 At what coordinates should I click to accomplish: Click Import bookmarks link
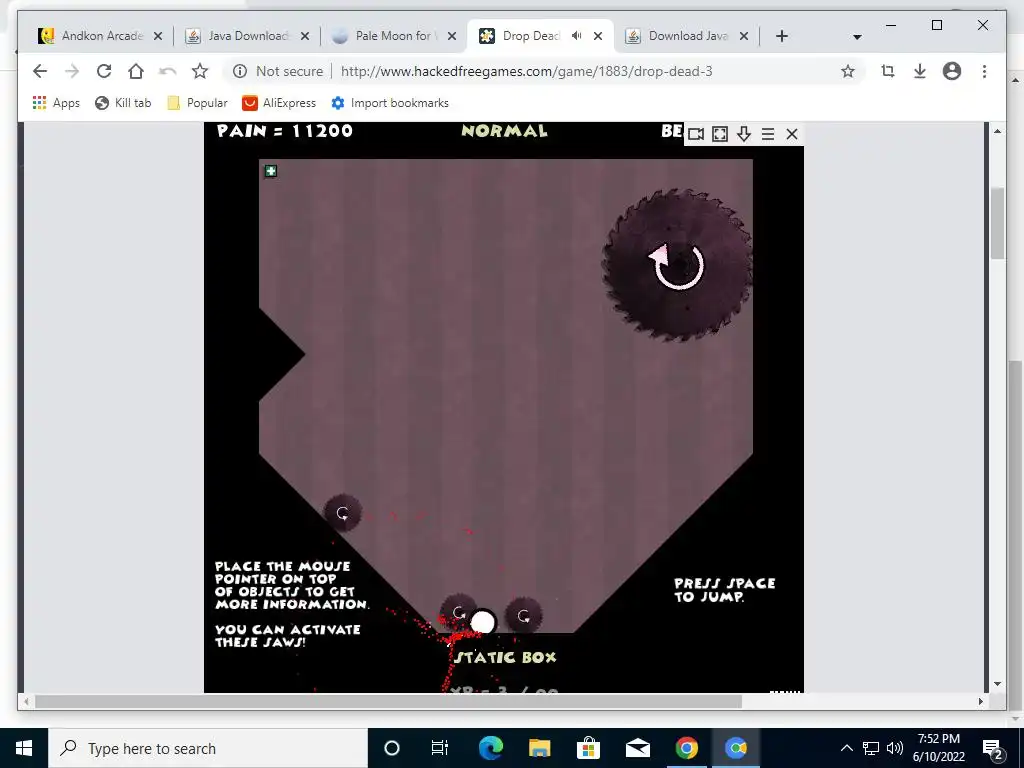pos(390,103)
